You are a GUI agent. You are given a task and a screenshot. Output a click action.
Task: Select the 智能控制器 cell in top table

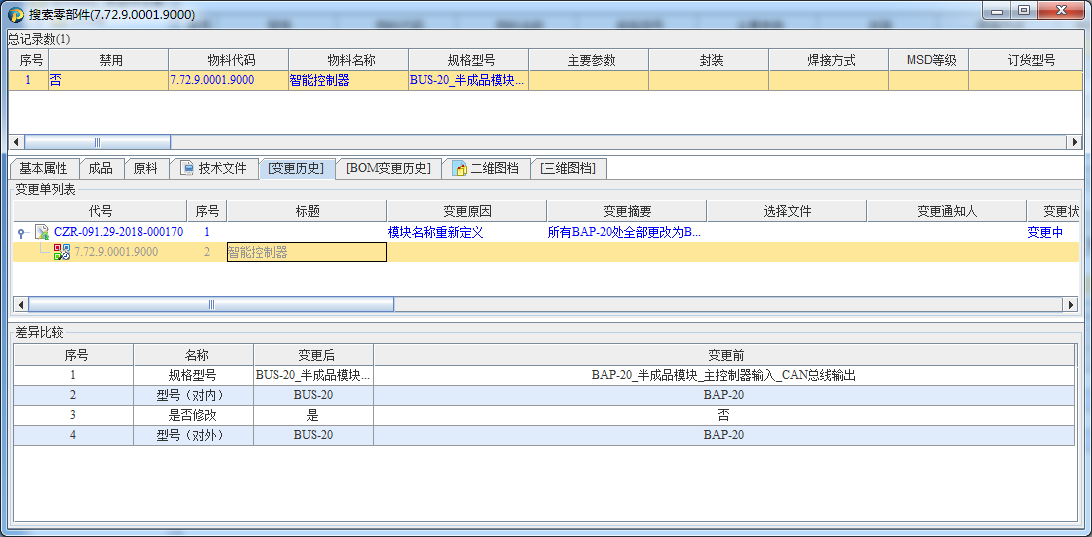pyautogui.click(x=348, y=80)
